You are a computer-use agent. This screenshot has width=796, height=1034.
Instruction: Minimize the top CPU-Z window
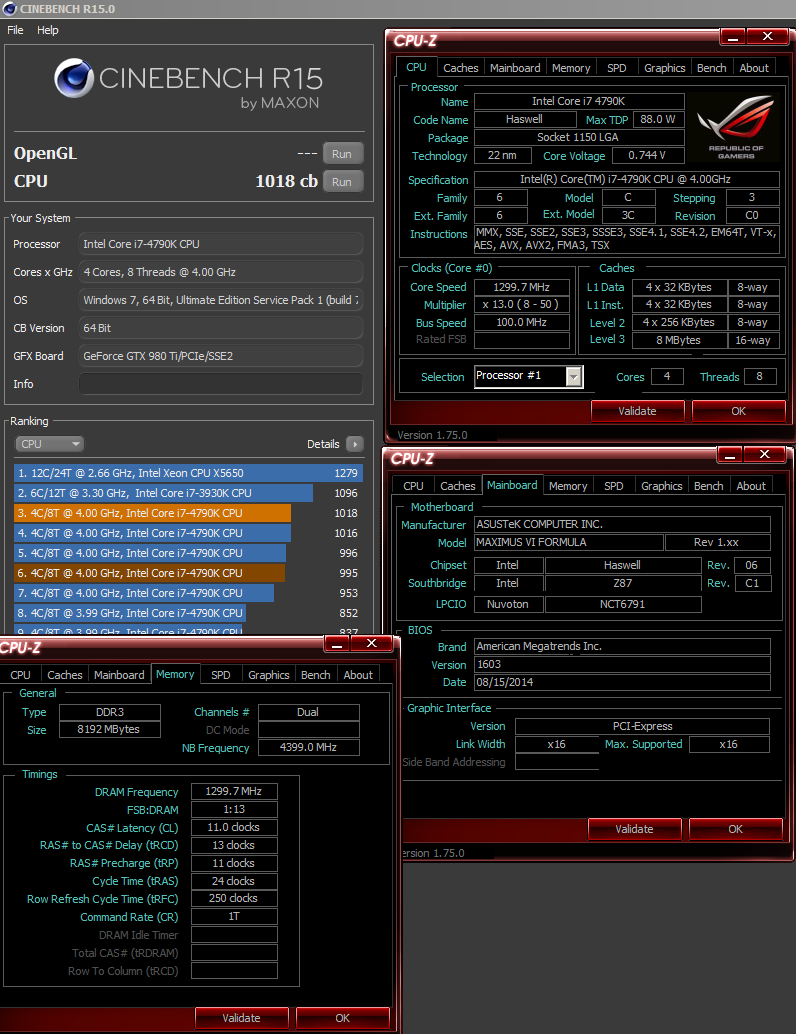[733, 37]
